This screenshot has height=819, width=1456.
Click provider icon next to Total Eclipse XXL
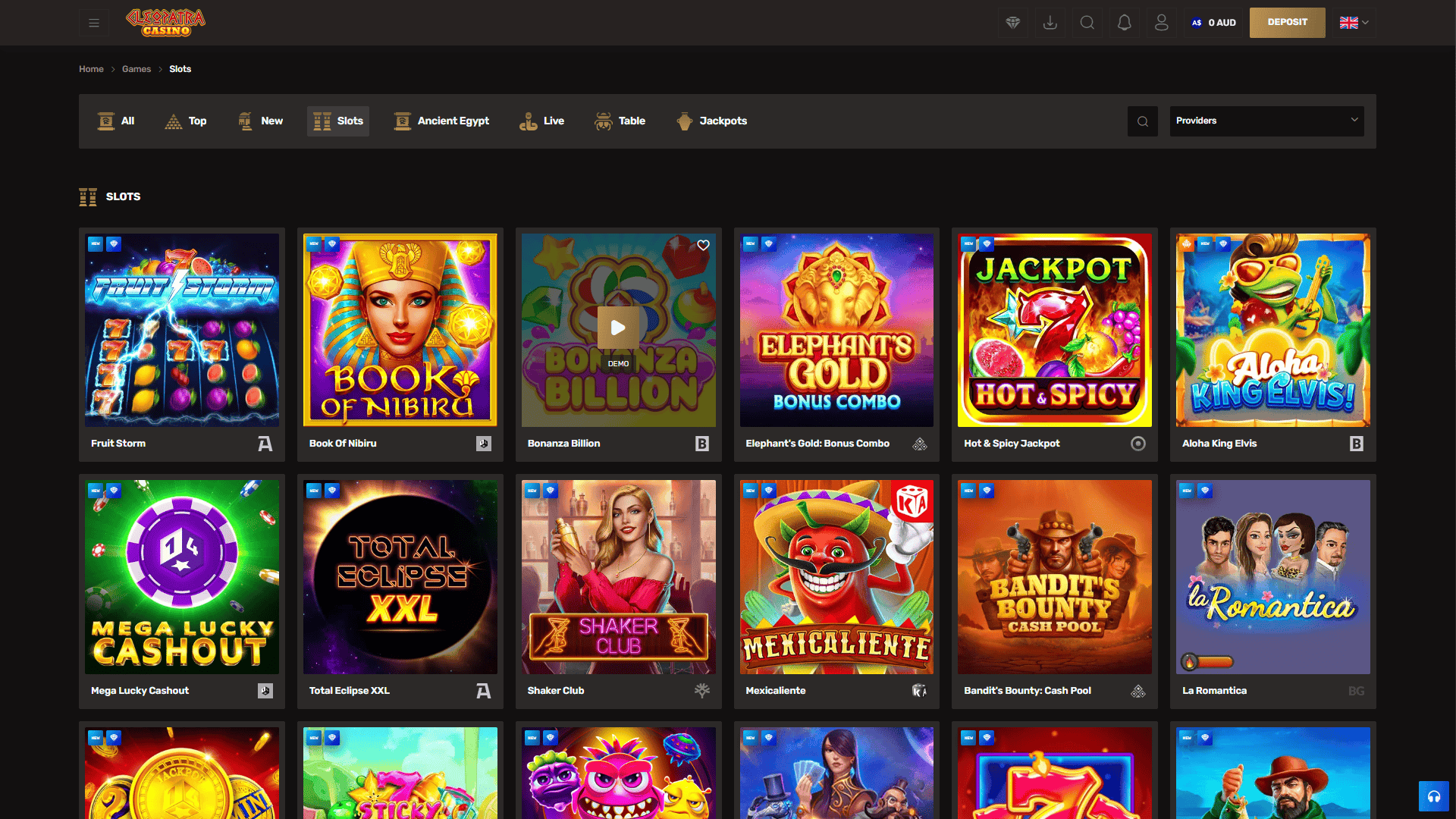(483, 691)
